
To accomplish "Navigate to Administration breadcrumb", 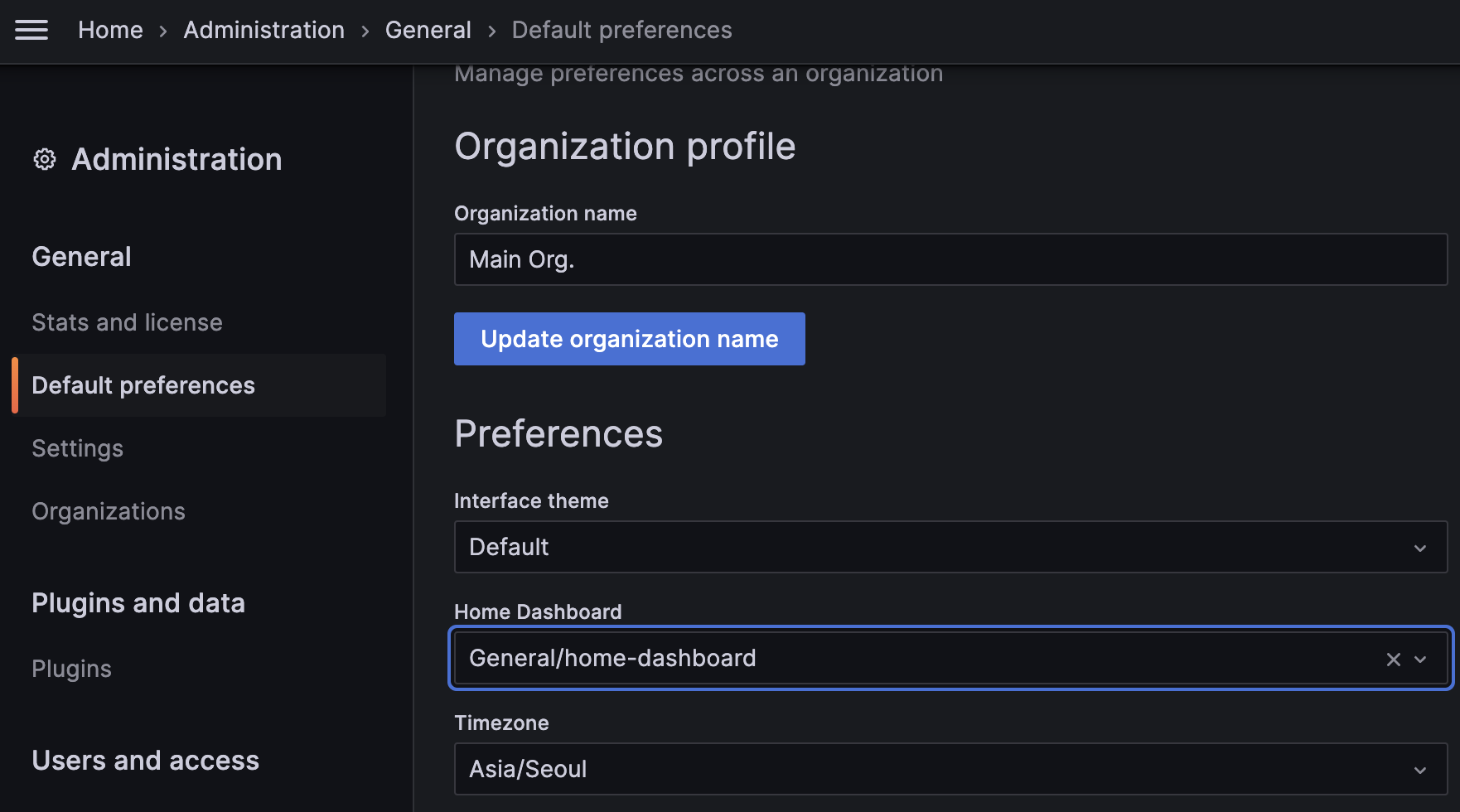I will point(263,31).
